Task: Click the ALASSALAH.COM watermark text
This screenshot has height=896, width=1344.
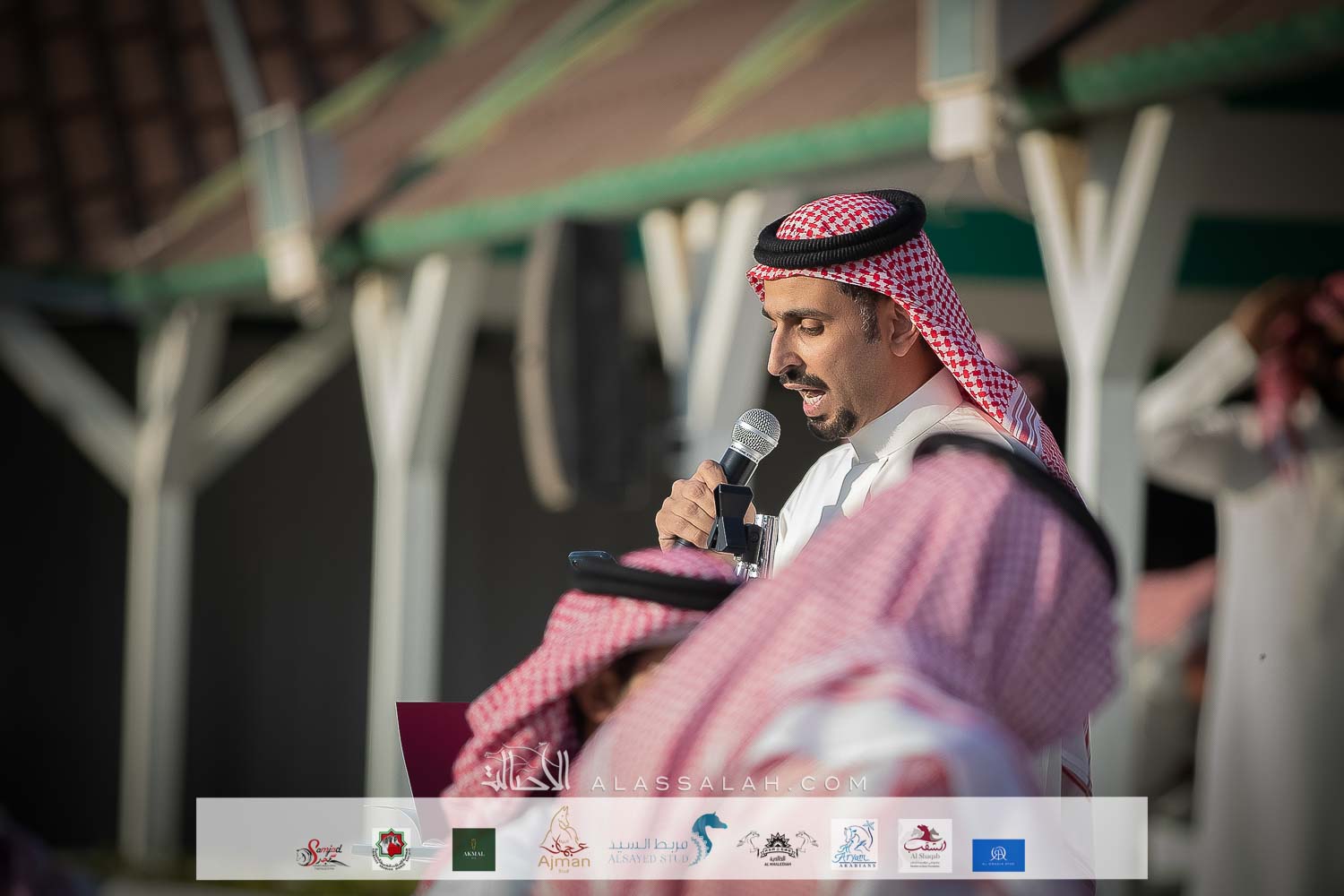Action: pos(729,783)
